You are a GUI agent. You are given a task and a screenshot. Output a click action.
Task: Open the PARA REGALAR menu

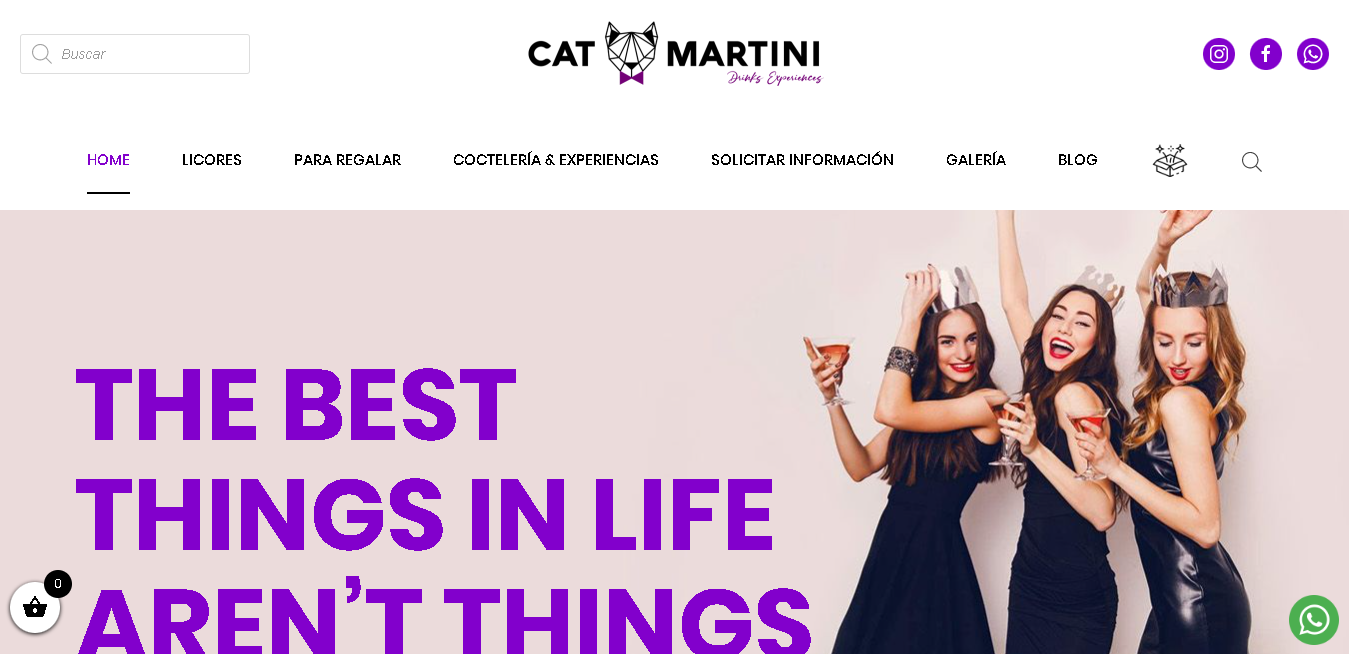(x=347, y=160)
